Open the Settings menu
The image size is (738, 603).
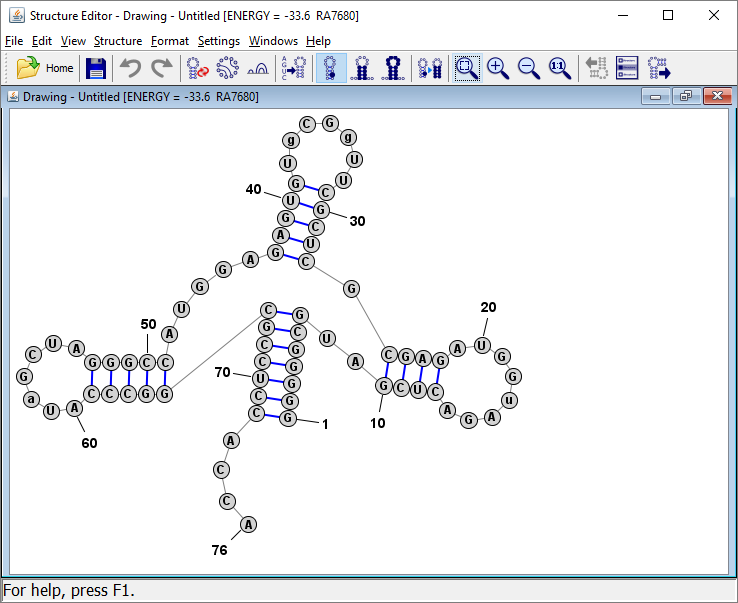point(218,41)
